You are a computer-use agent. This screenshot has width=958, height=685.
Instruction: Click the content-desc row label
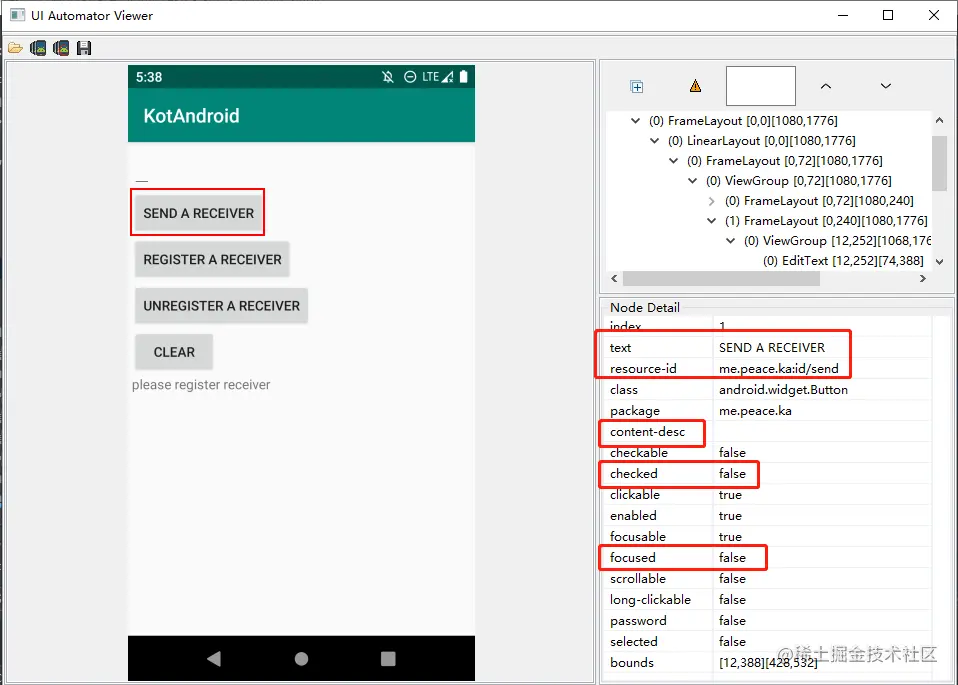tap(647, 431)
